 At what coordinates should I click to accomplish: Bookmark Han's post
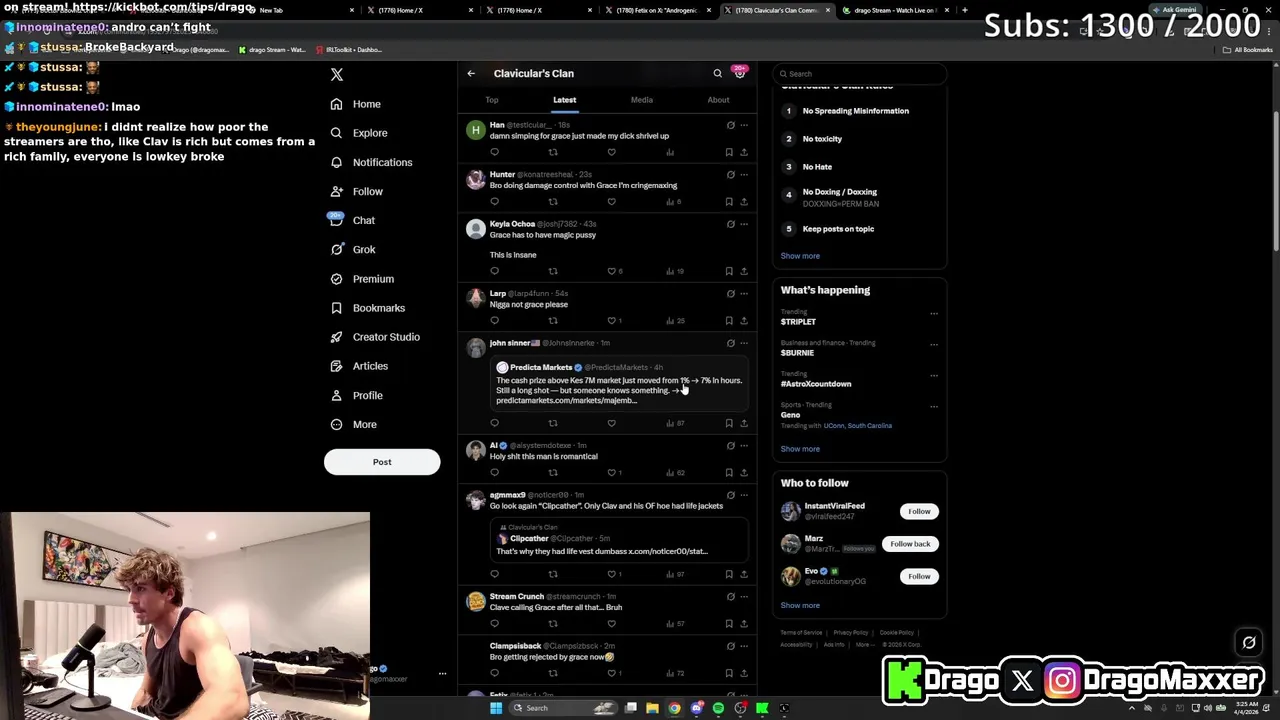[x=729, y=152]
